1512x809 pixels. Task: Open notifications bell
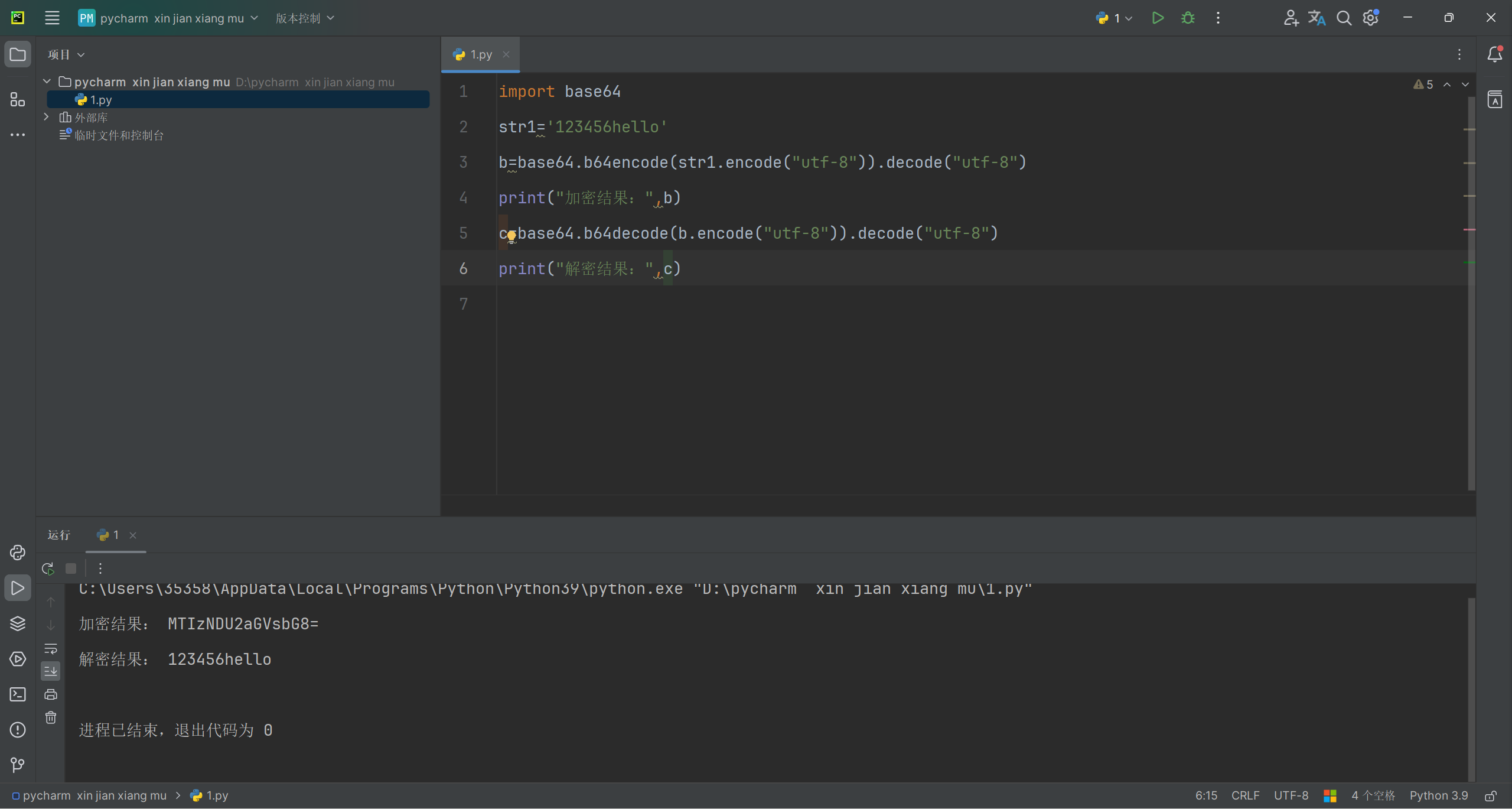1495,54
